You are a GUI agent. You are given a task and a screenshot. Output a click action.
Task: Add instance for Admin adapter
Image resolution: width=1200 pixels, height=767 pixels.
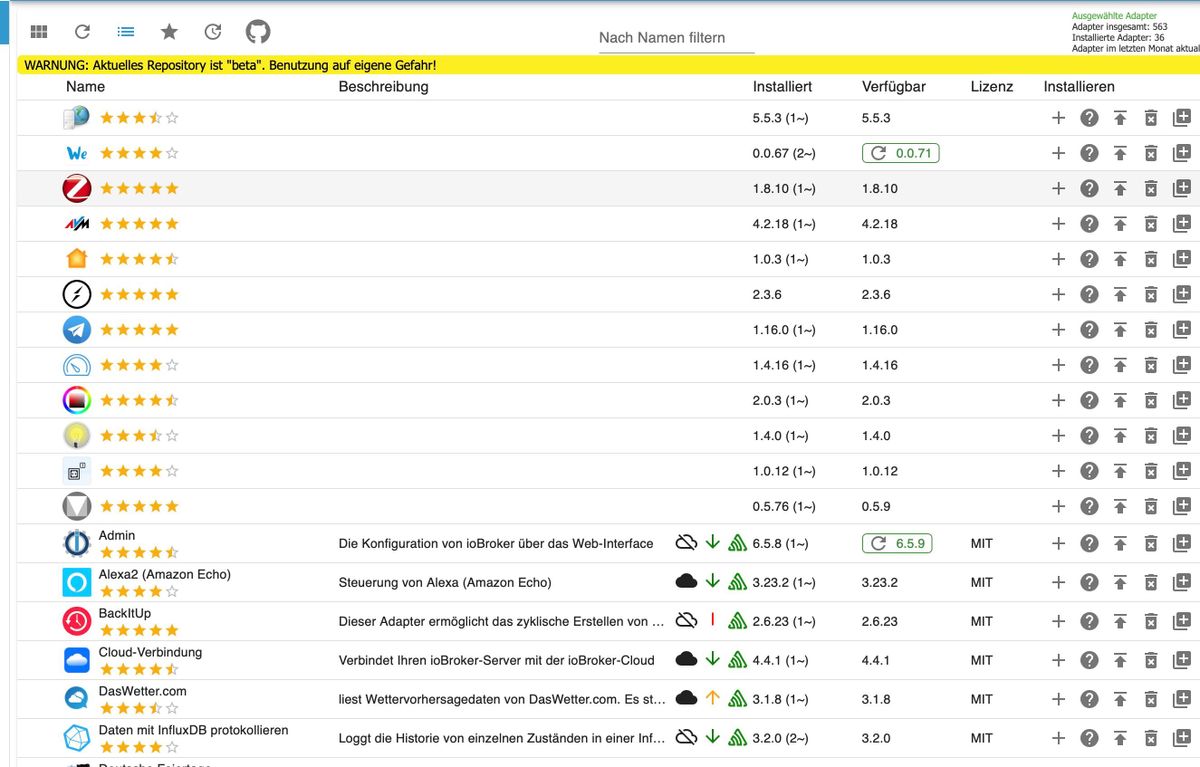coord(1059,543)
